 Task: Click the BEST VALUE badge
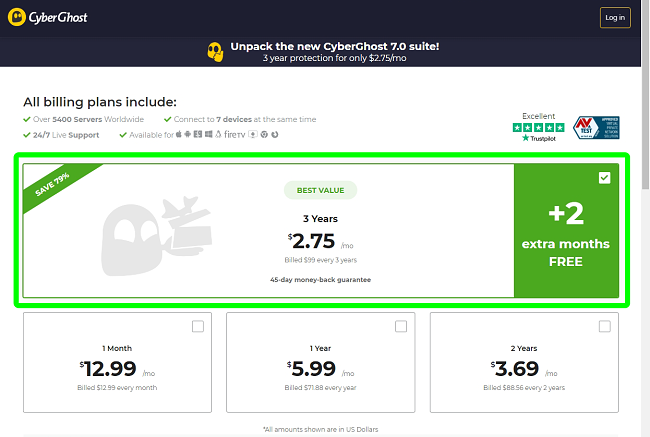click(320, 190)
